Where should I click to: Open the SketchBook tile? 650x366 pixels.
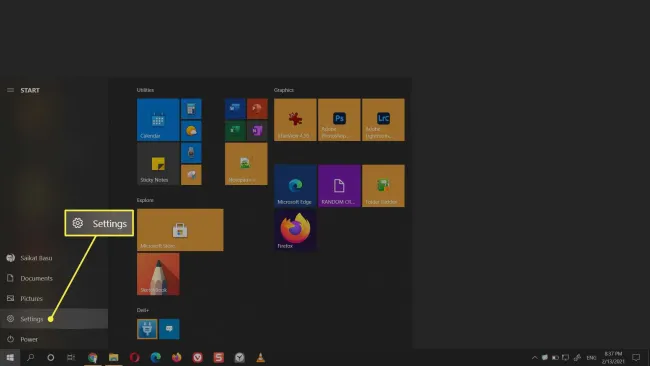(x=158, y=274)
